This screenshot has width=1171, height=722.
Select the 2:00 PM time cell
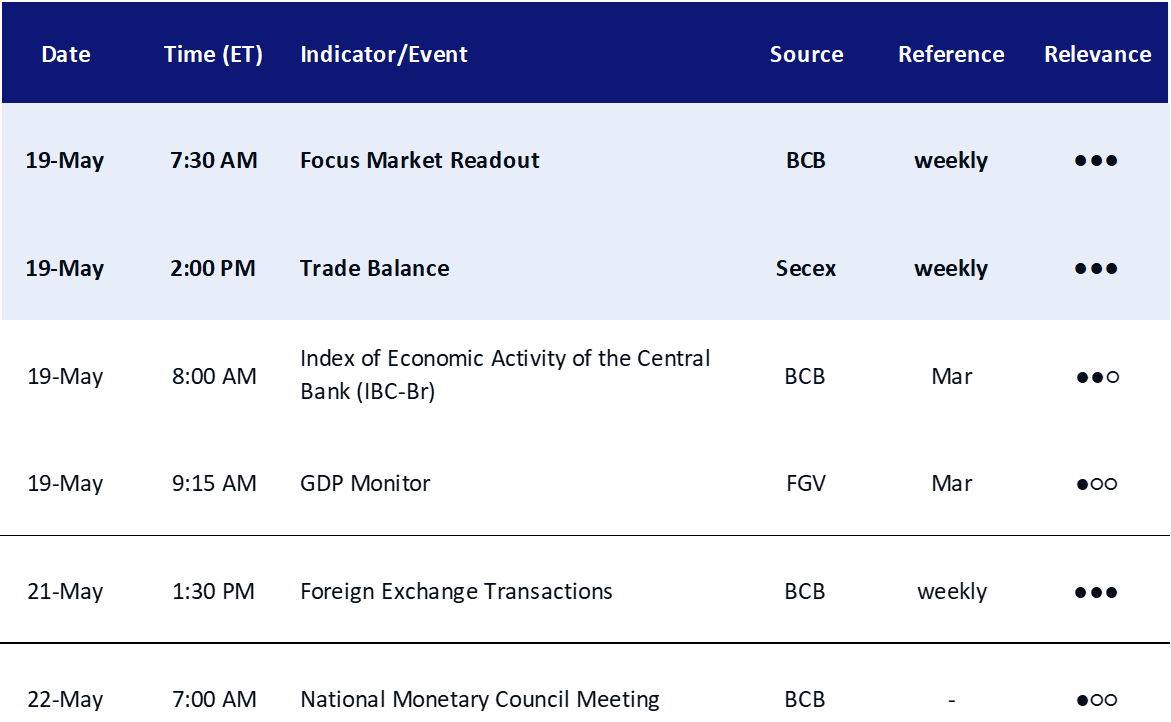pyautogui.click(x=213, y=268)
